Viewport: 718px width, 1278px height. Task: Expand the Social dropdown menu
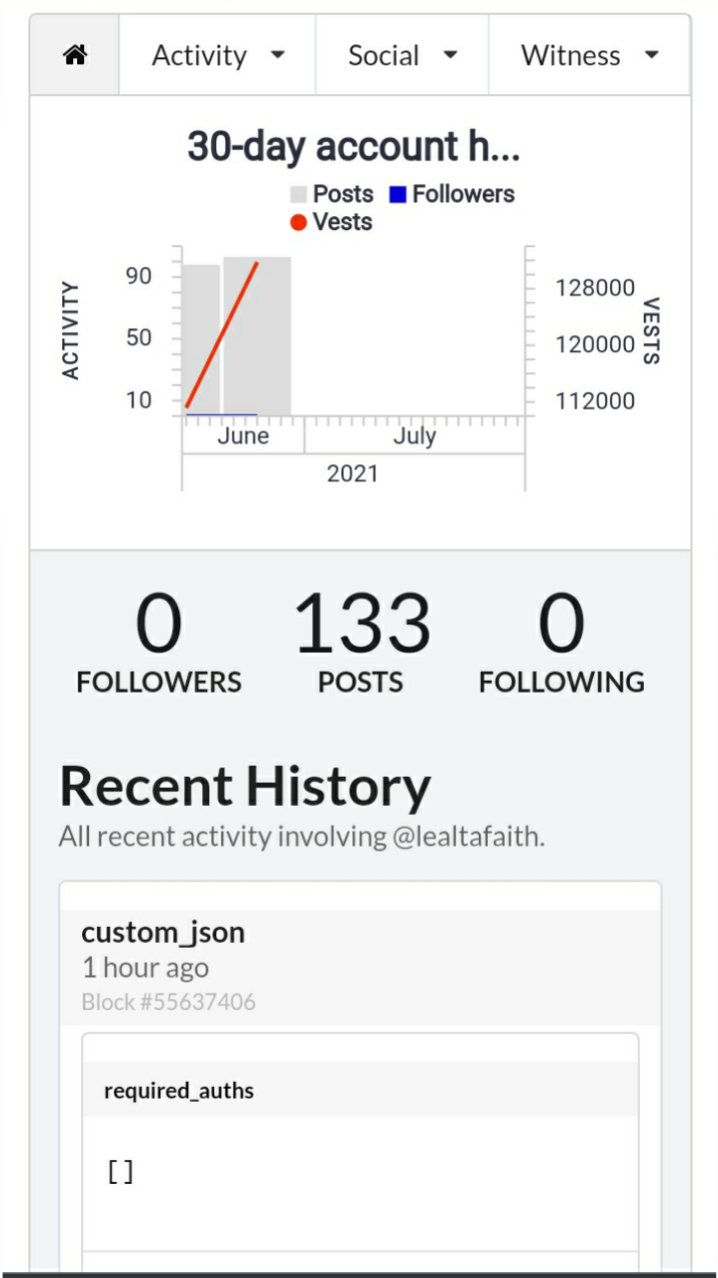click(x=402, y=56)
